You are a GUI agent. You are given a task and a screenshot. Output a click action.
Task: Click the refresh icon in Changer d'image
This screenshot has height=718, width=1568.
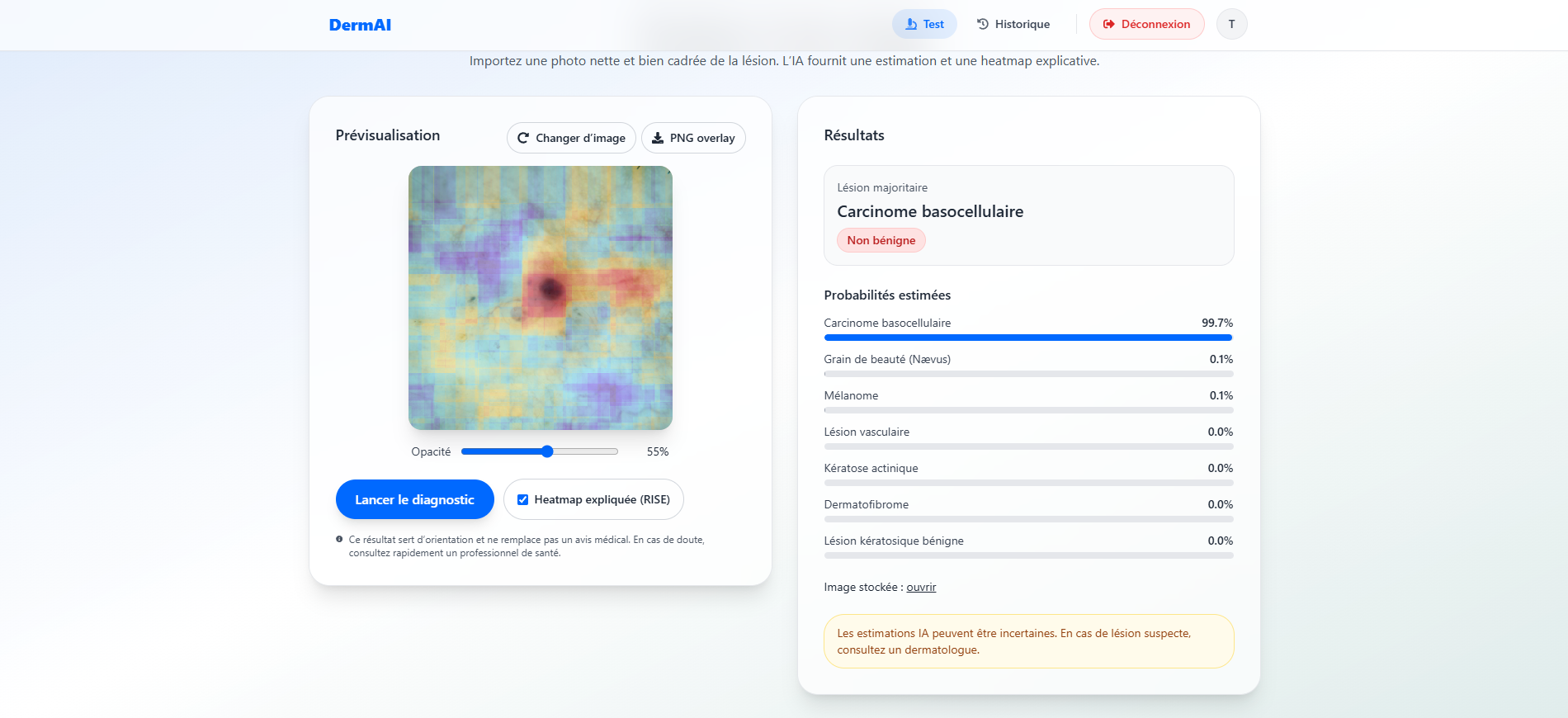point(523,138)
